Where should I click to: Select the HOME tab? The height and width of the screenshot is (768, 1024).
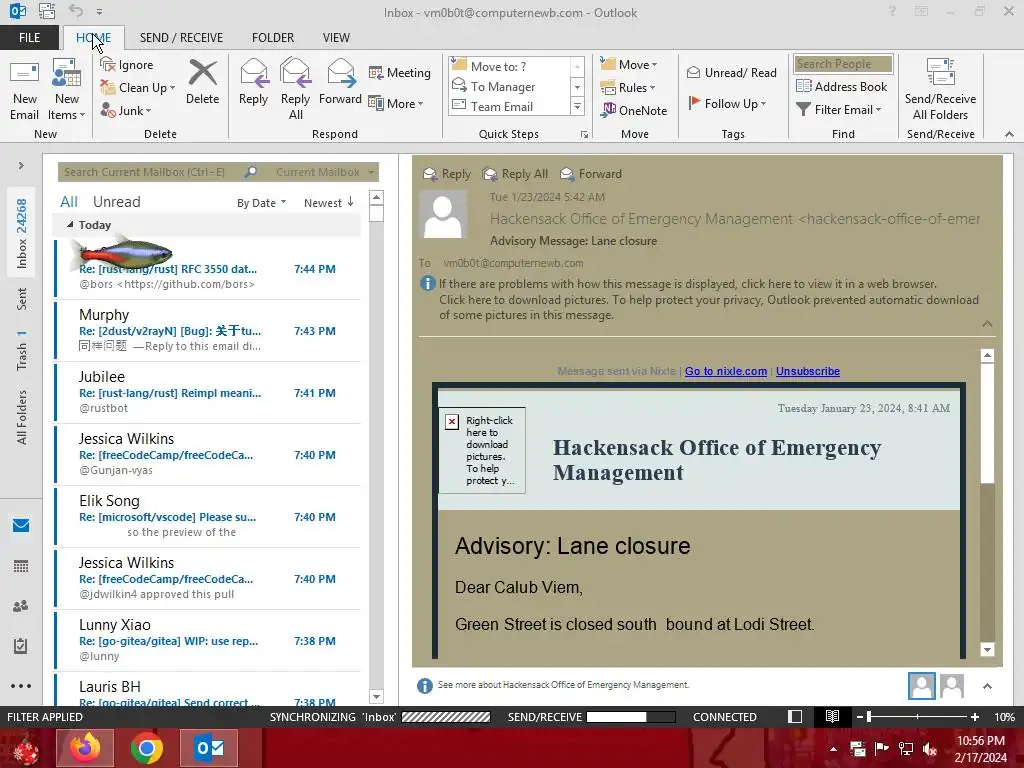click(93, 38)
